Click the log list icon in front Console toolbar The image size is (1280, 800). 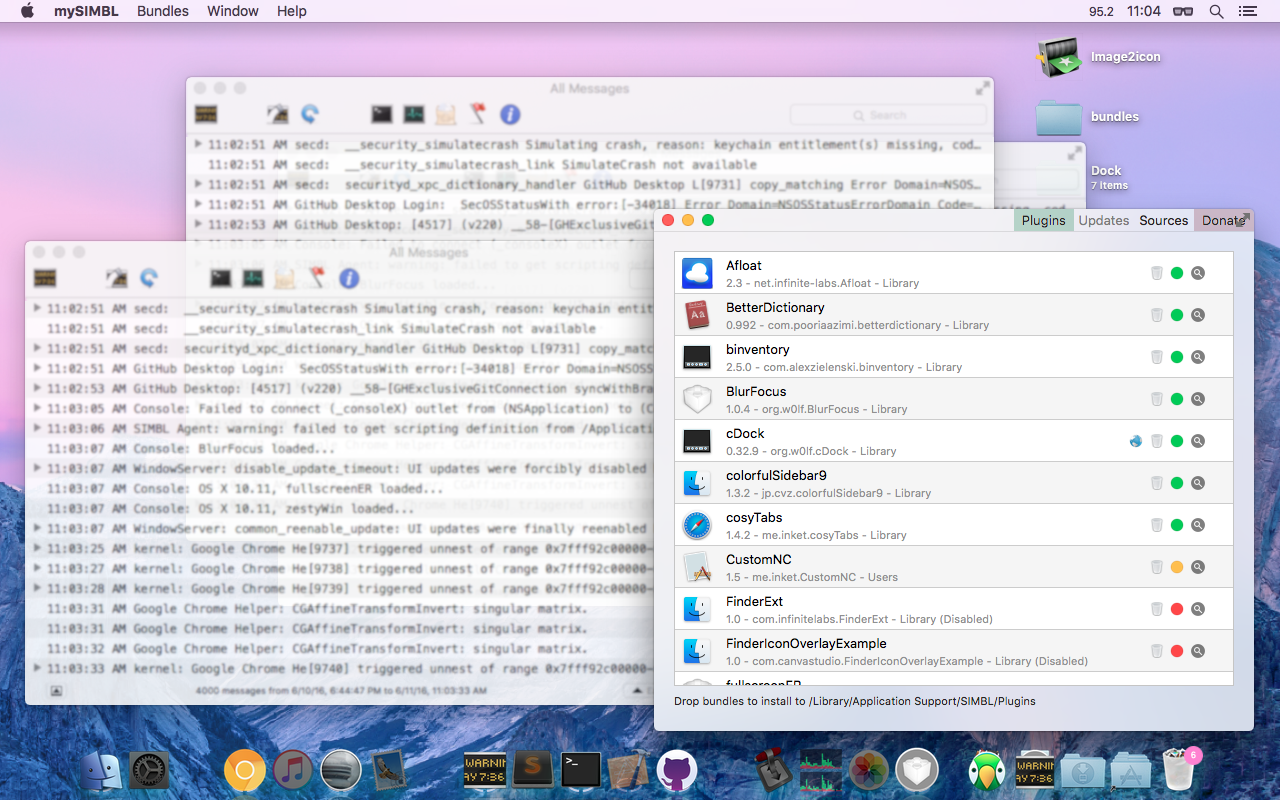coord(44,278)
